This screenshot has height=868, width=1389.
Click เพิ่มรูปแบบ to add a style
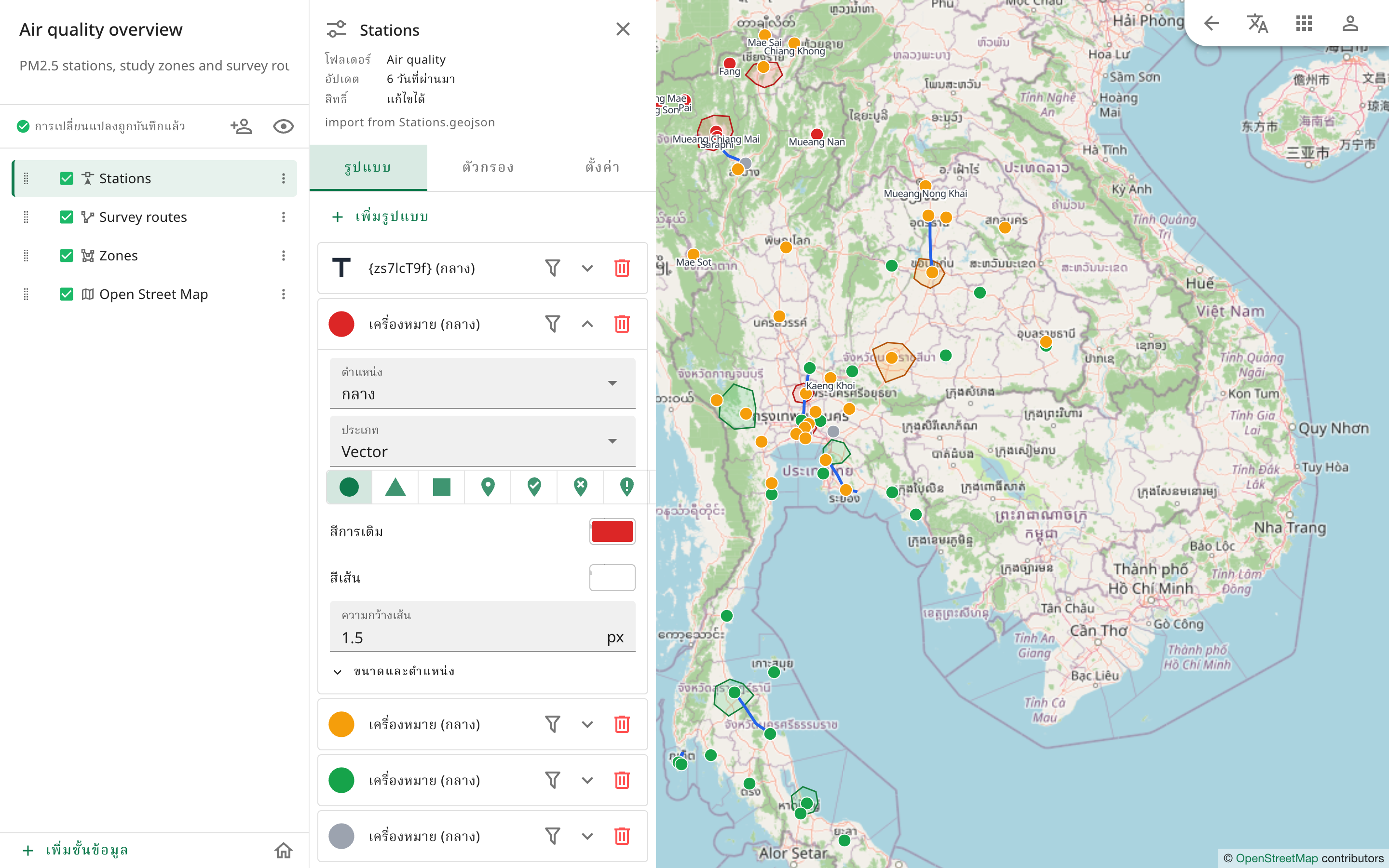coord(381,217)
